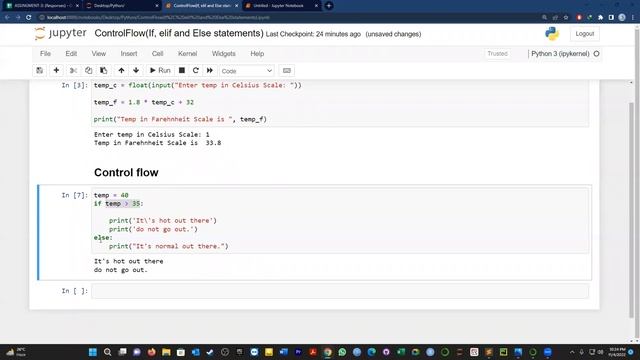Go back in browser history
Screen dimensions: 640x360
point(7,18)
